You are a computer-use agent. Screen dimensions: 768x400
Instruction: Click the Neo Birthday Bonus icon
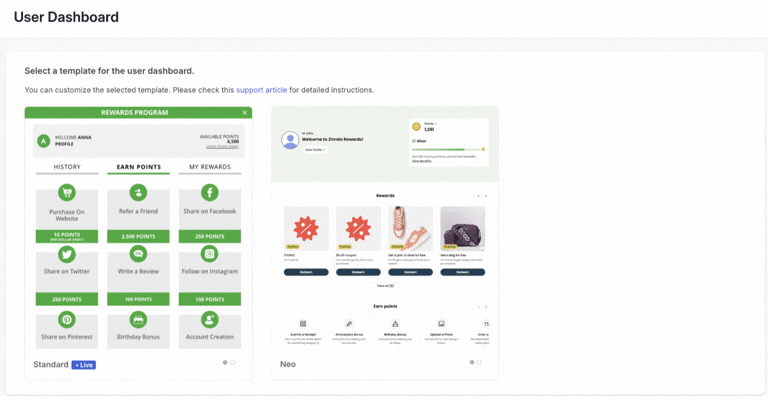pyautogui.click(x=395, y=324)
